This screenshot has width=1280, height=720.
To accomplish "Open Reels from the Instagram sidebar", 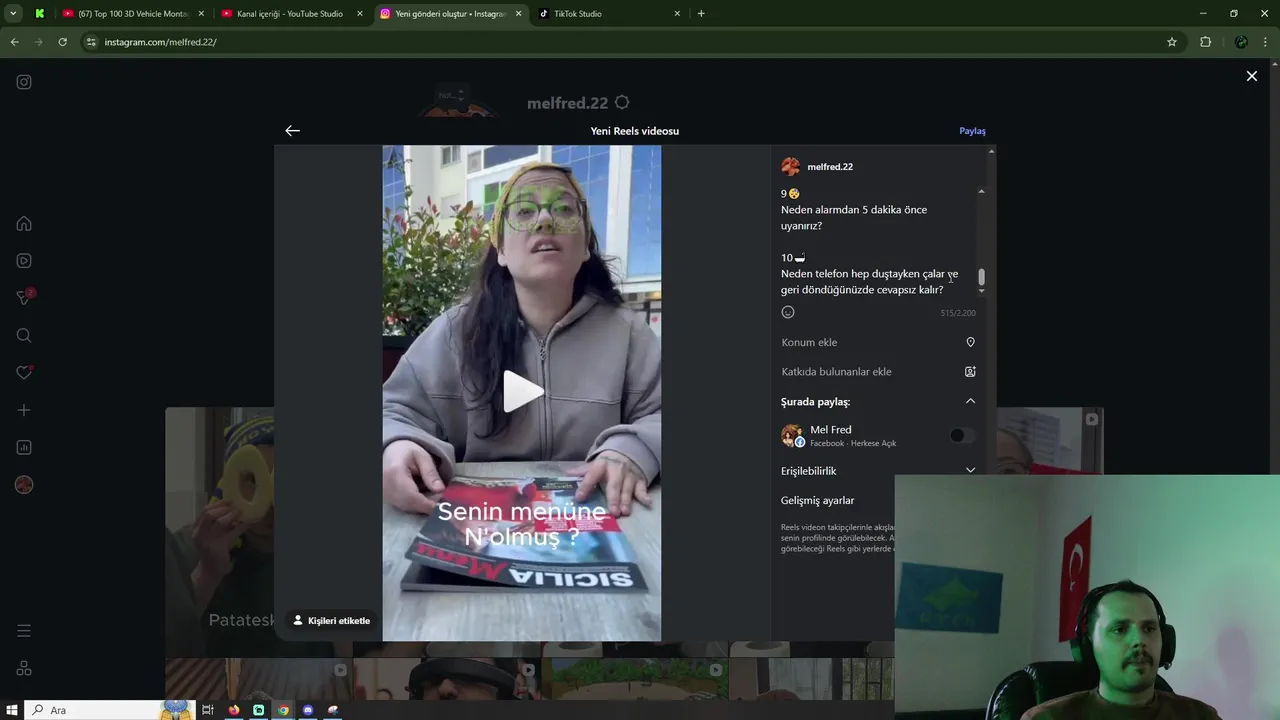I will (24, 261).
